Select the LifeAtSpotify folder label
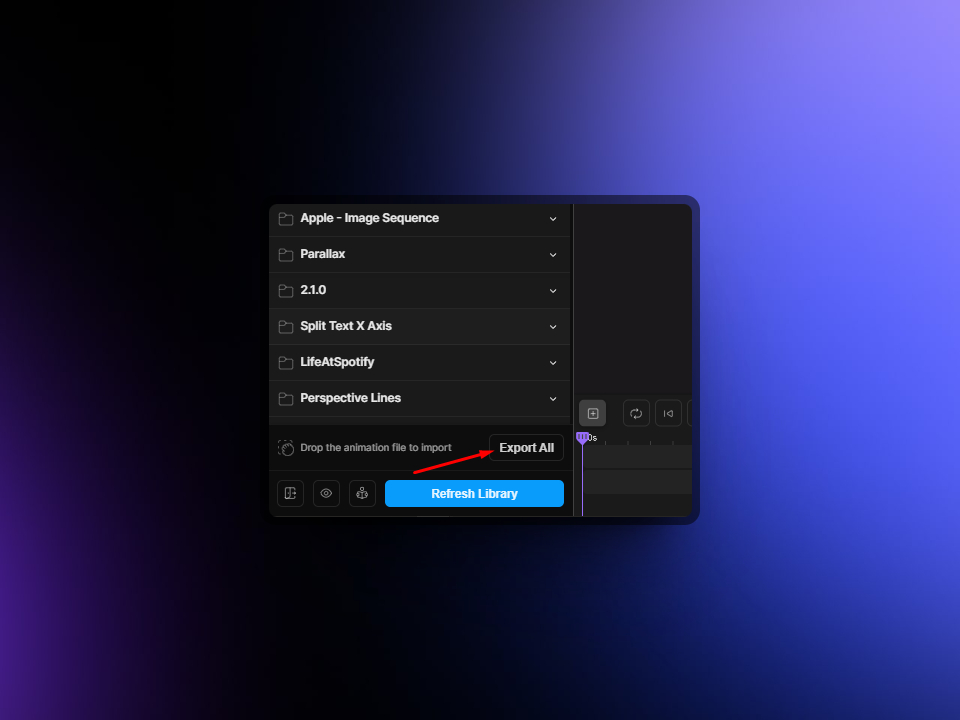Image resolution: width=960 pixels, height=720 pixels. pos(337,362)
